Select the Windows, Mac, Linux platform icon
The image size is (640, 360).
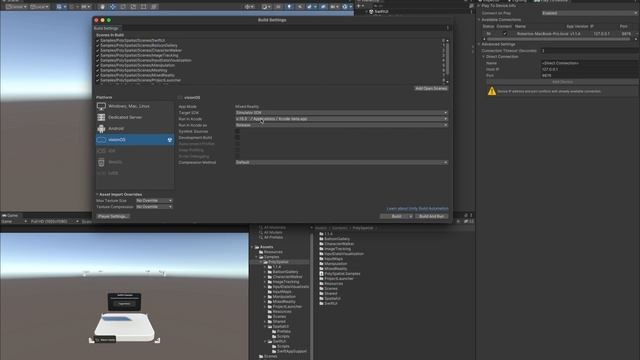(101, 106)
